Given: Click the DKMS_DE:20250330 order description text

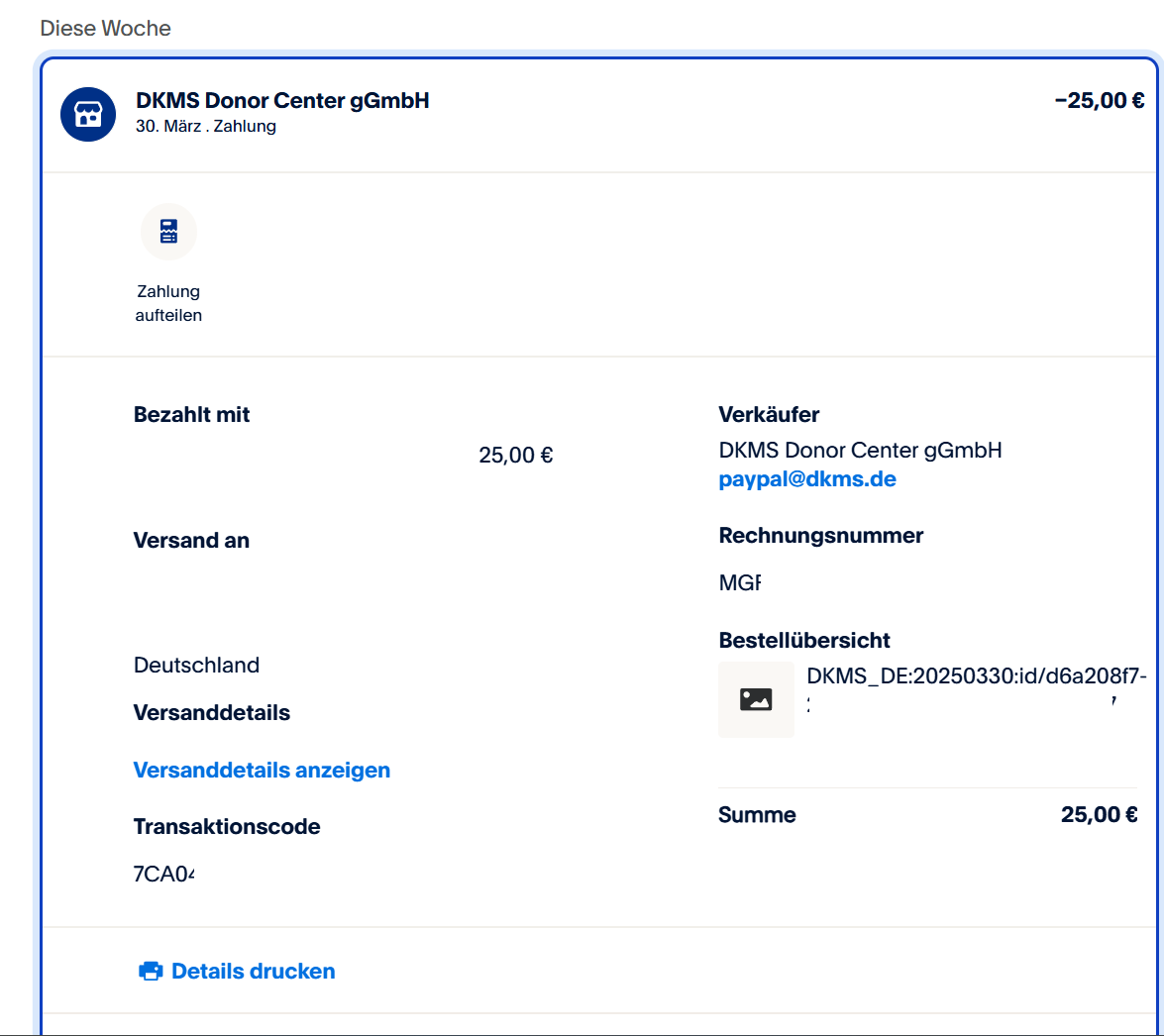Looking at the screenshot, I should tap(976, 676).
